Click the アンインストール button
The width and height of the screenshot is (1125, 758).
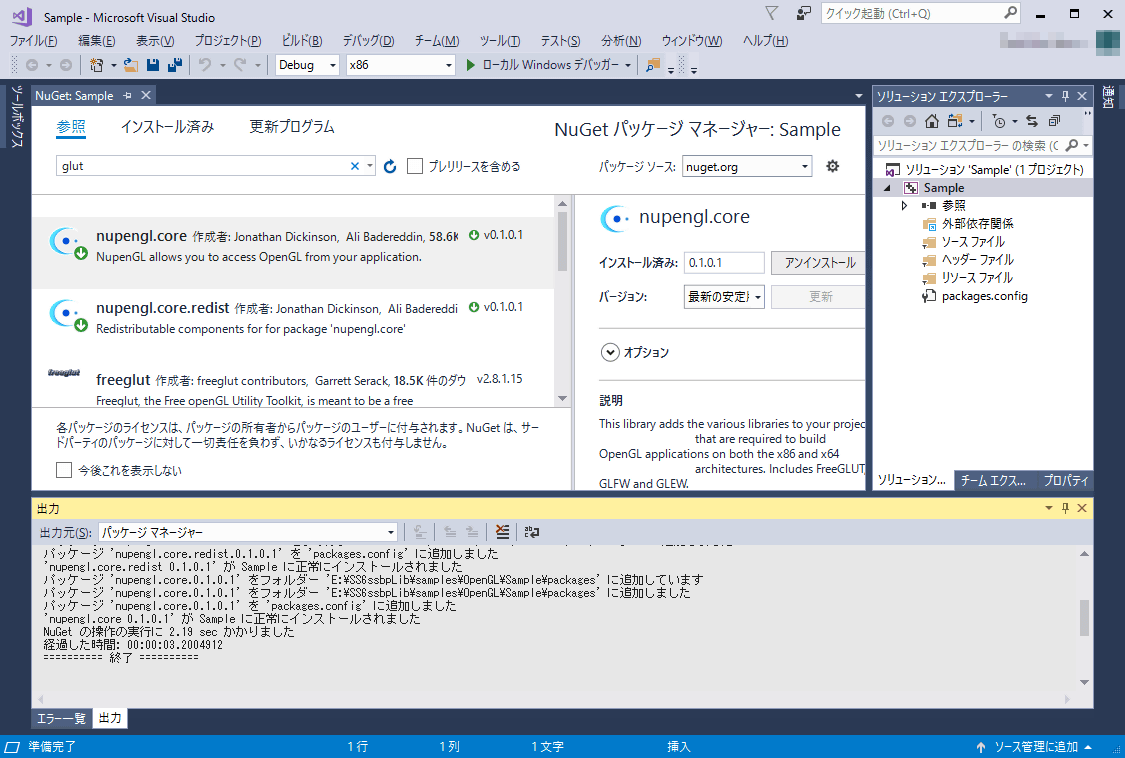click(819, 263)
